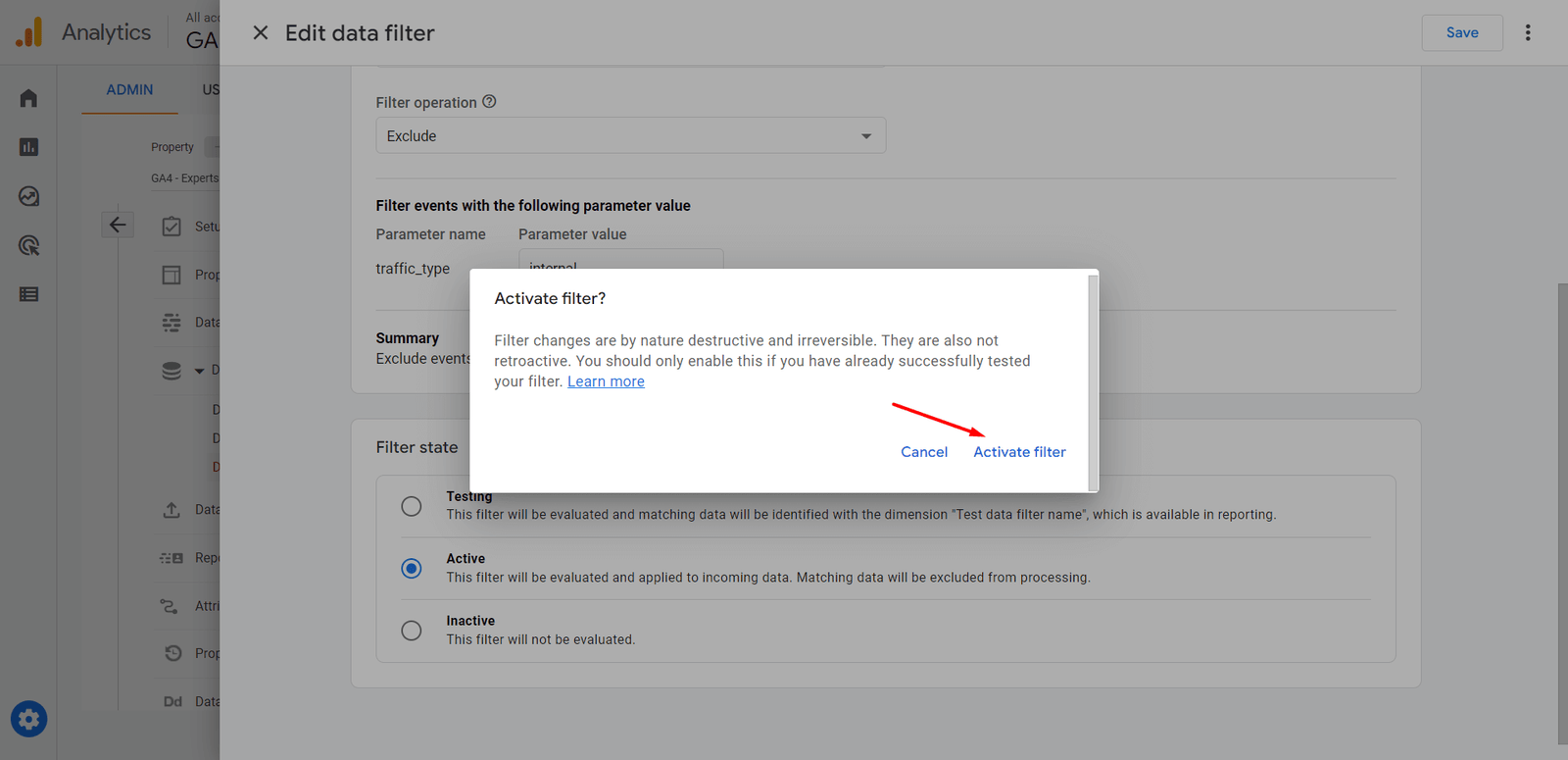Close the Edit data filter panel
The image size is (1568, 760).
tap(261, 32)
